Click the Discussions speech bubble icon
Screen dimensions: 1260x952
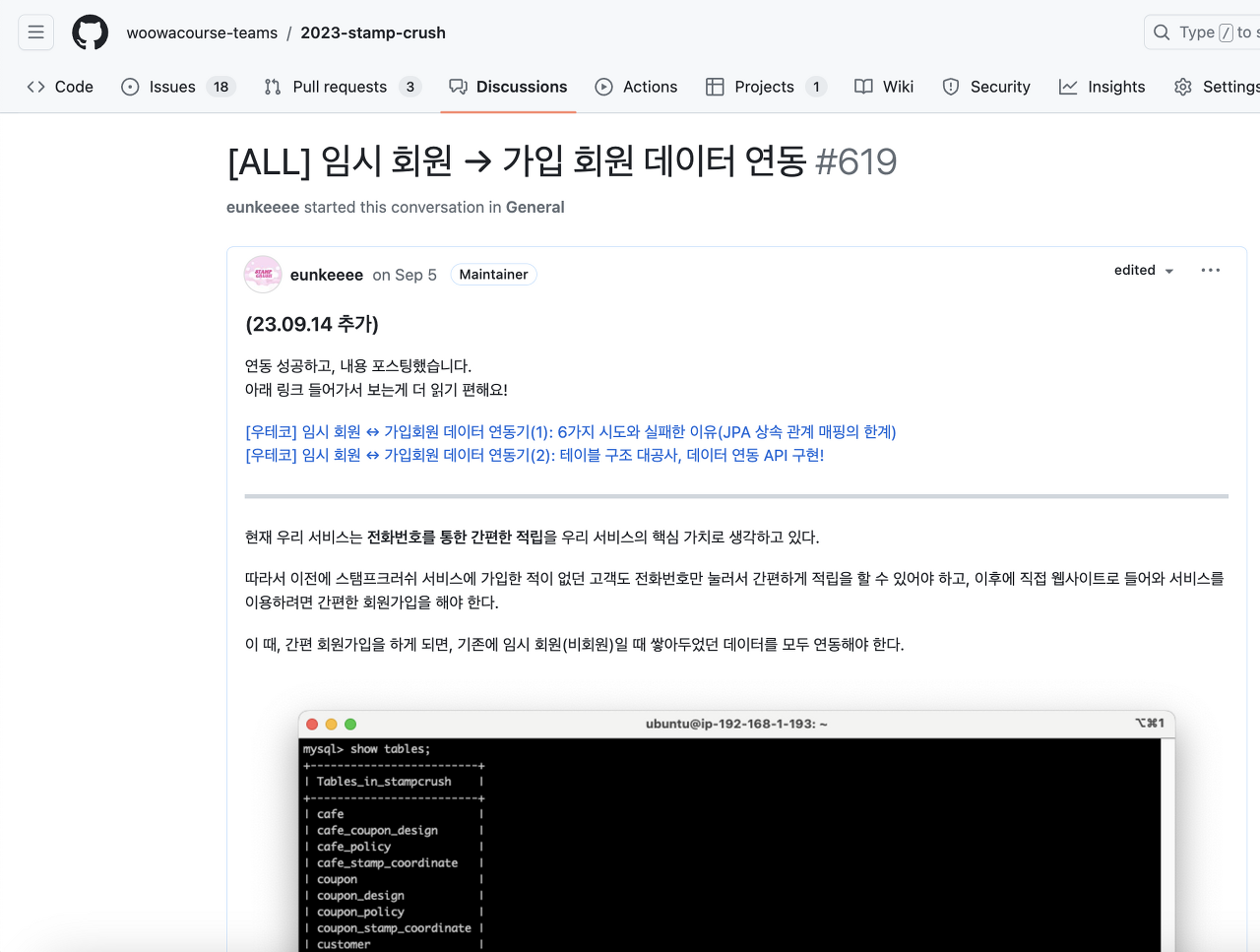click(458, 87)
